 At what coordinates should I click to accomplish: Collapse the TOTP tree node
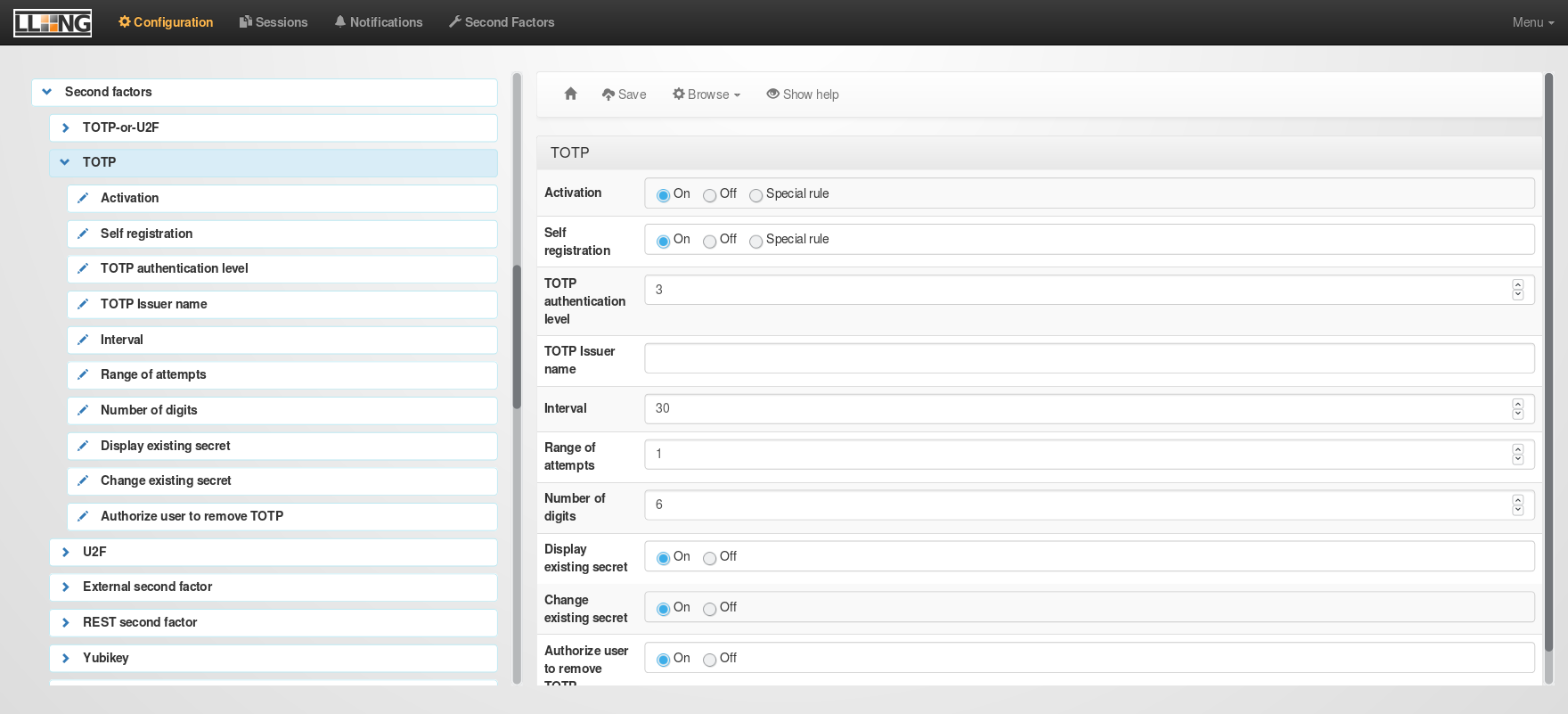(65, 162)
